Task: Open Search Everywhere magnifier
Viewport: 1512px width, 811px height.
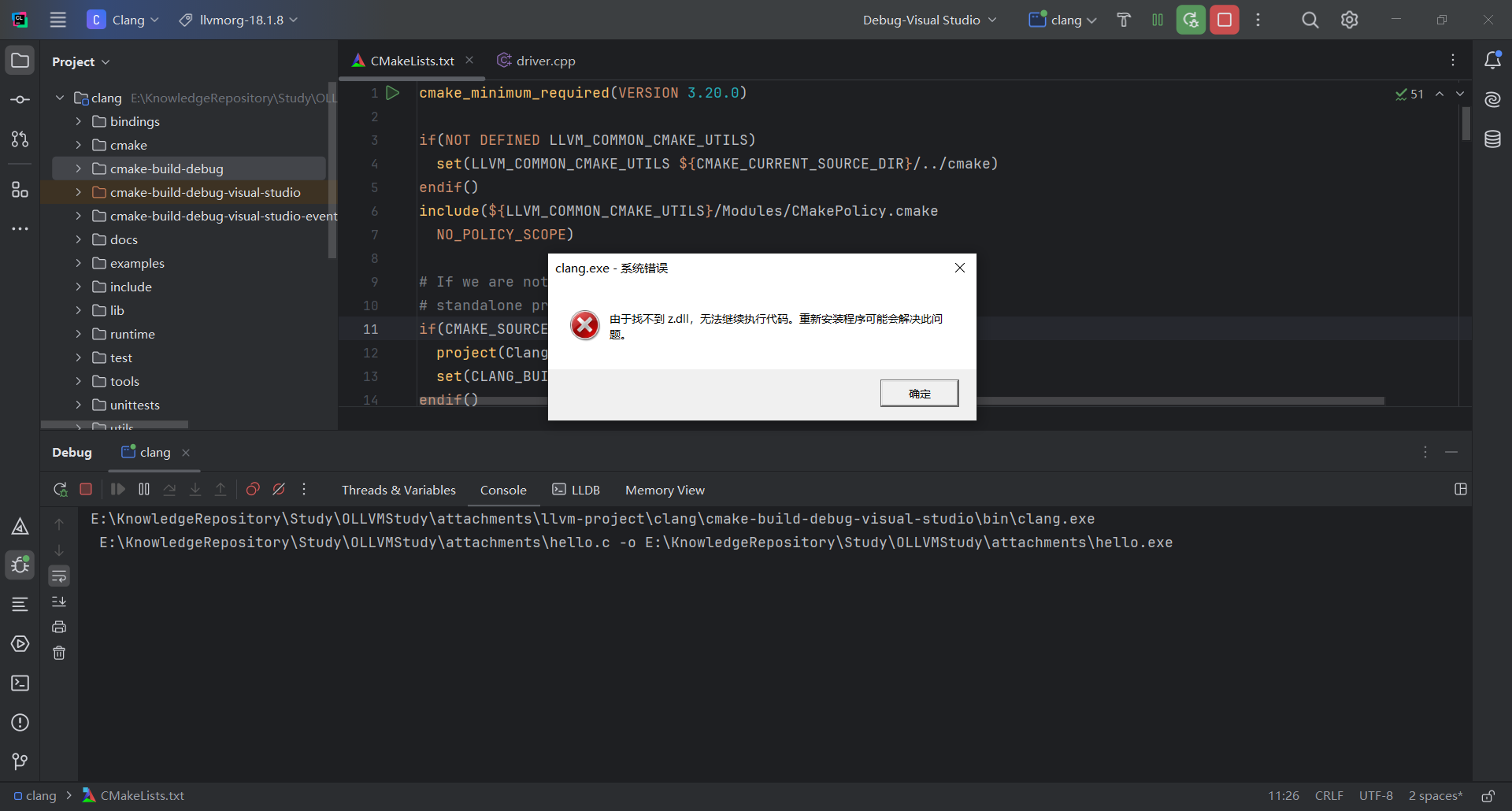Action: tap(1310, 20)
